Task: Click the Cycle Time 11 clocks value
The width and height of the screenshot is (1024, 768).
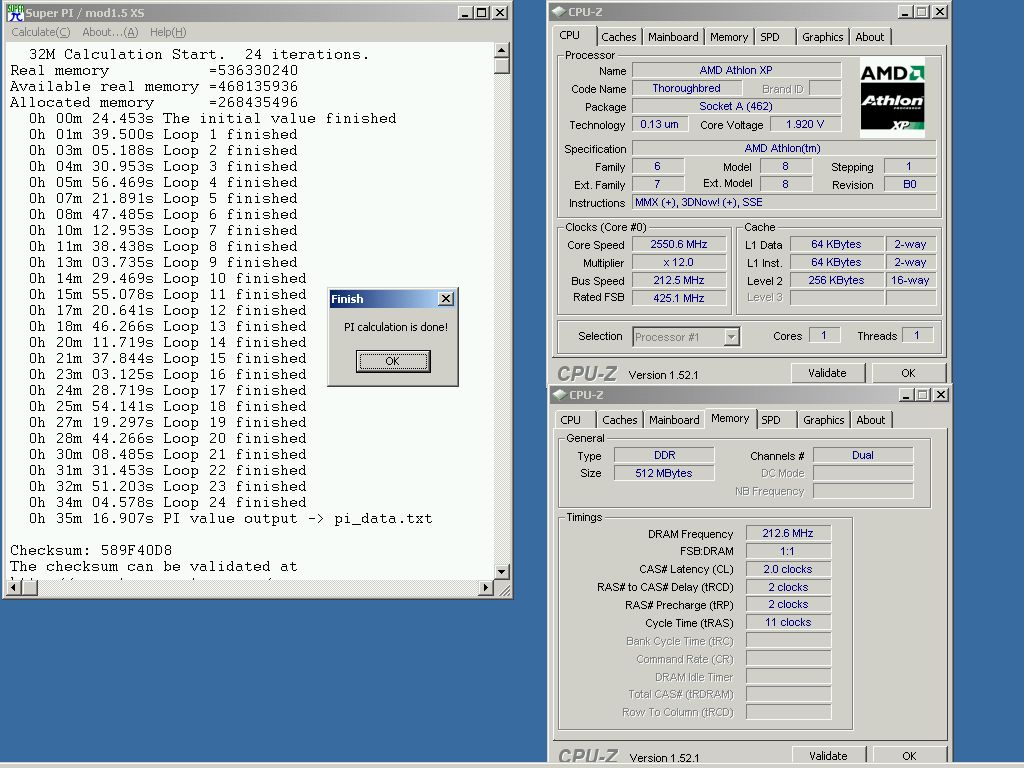Action: [788, 622]
